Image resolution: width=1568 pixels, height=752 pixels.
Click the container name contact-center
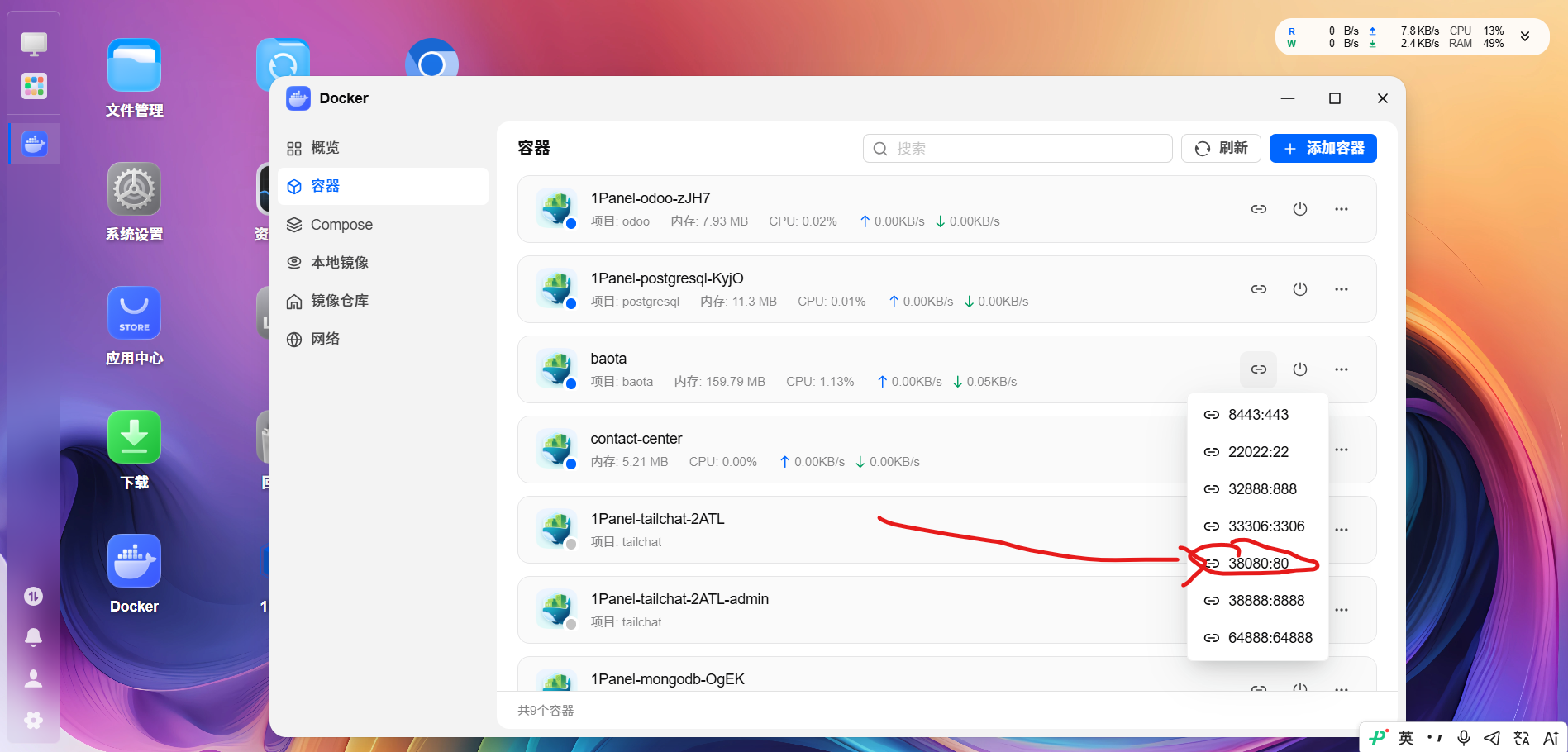[x=636, y=439]
